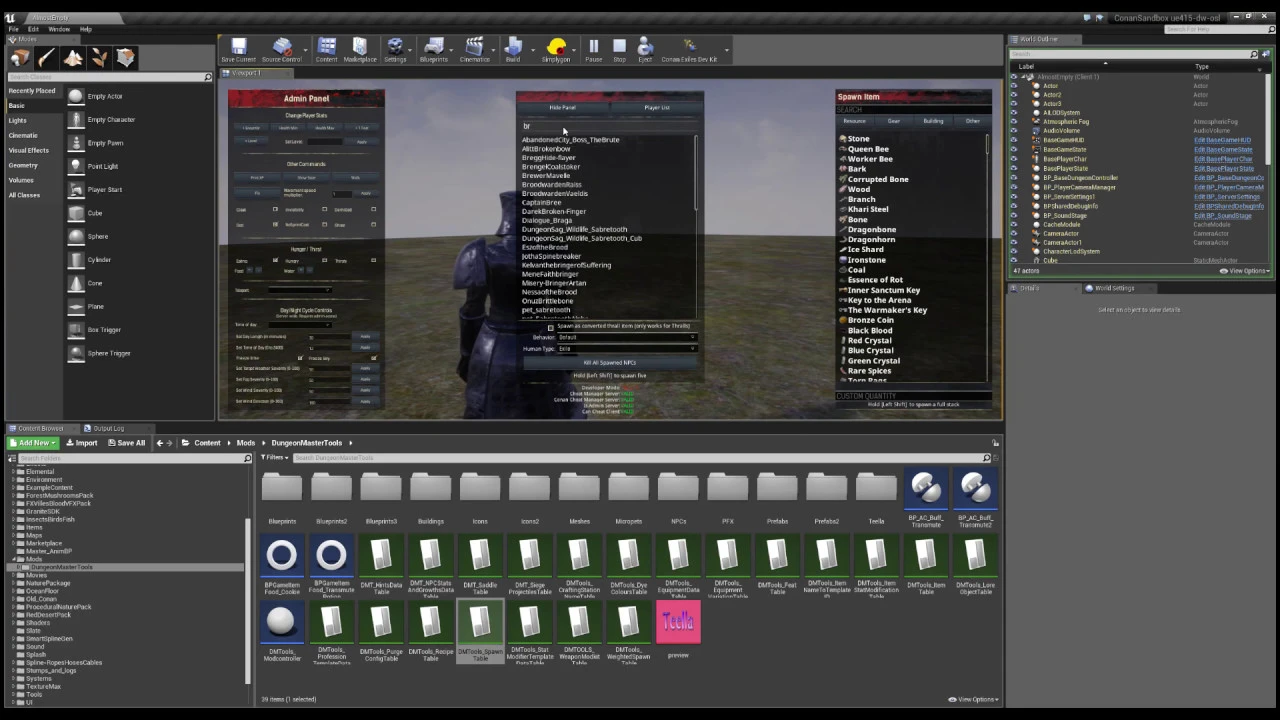Open the File menu
This screenshot has width=1280, height=720.
tap(13, 29)
